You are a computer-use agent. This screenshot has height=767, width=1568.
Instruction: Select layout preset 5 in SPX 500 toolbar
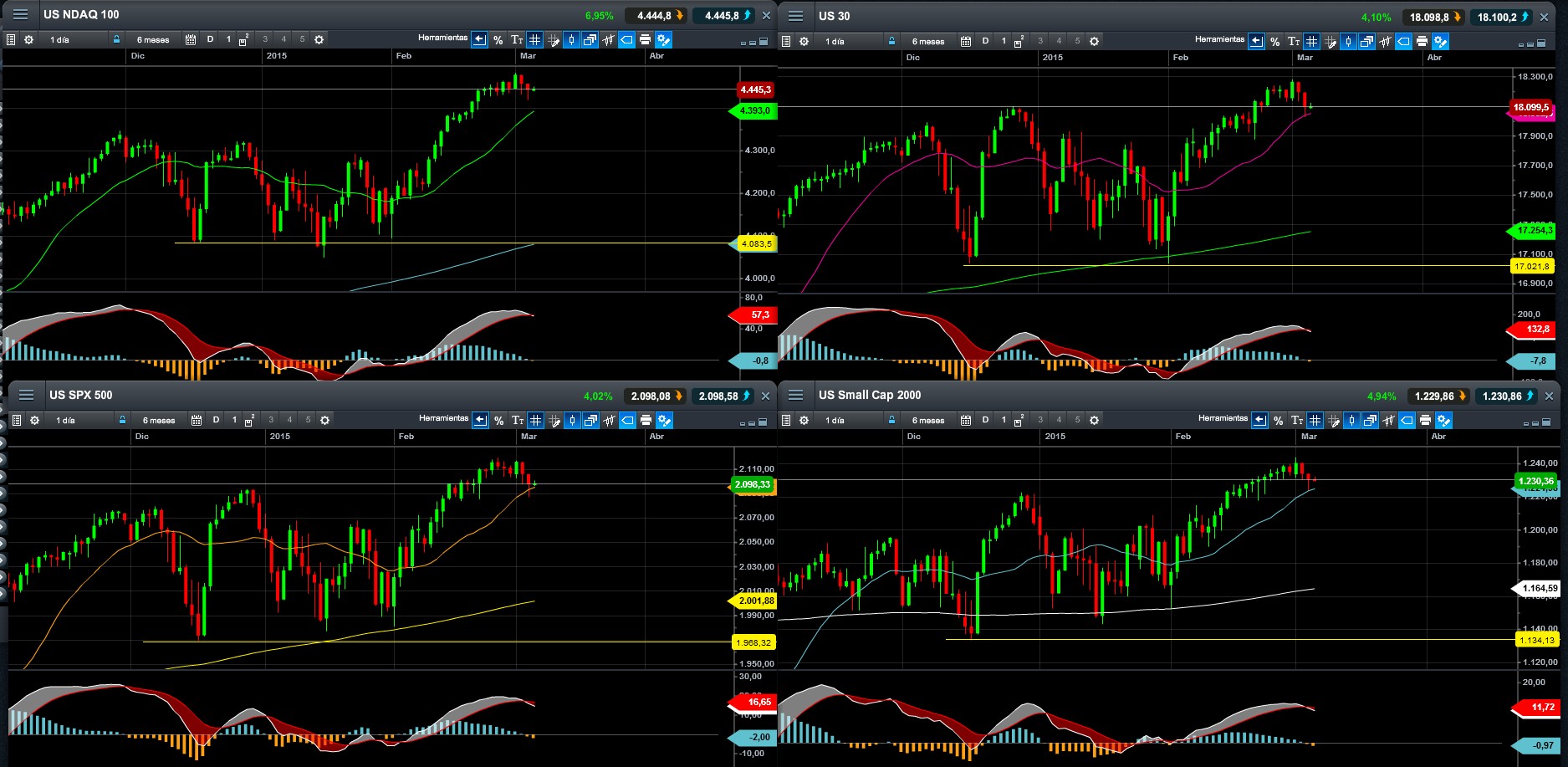(308, 420)
